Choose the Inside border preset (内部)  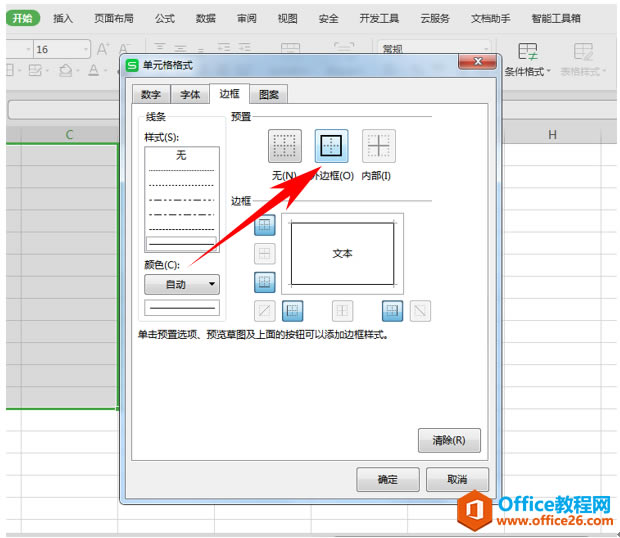coord(378,146)
